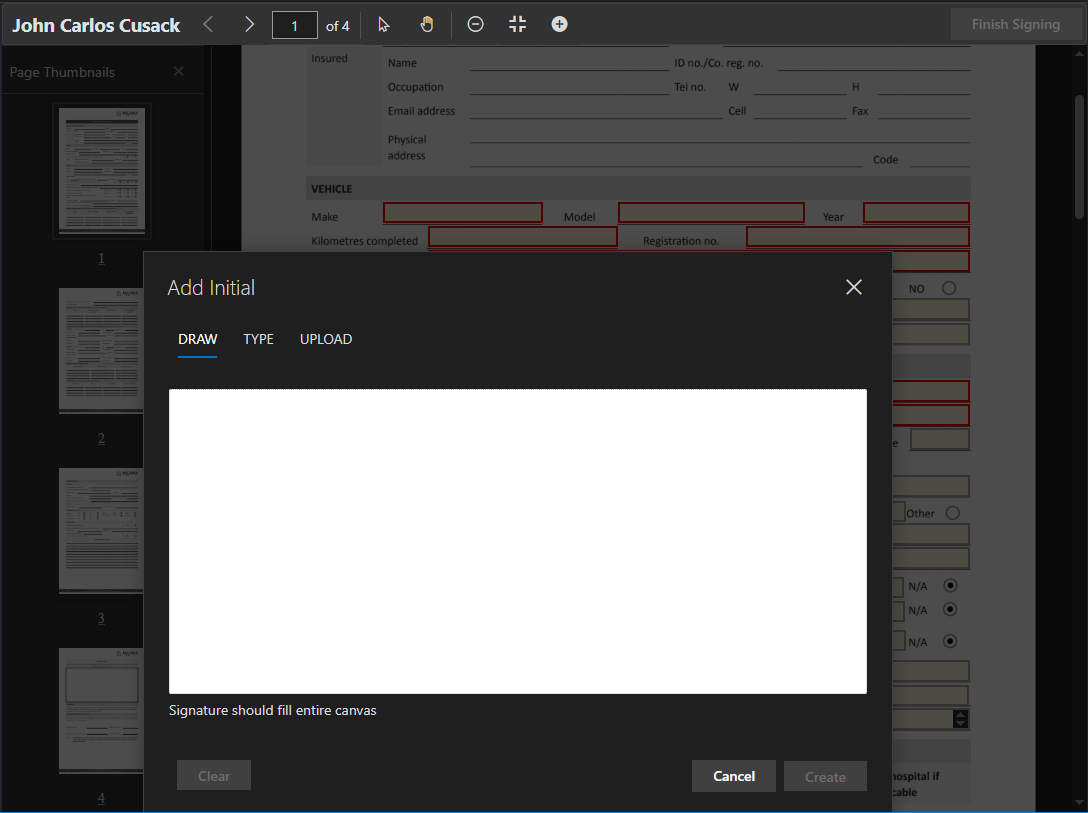Zoom in with the plus icon
The height and width of the screenshot is (813, 1088).
tap(559, 25)
